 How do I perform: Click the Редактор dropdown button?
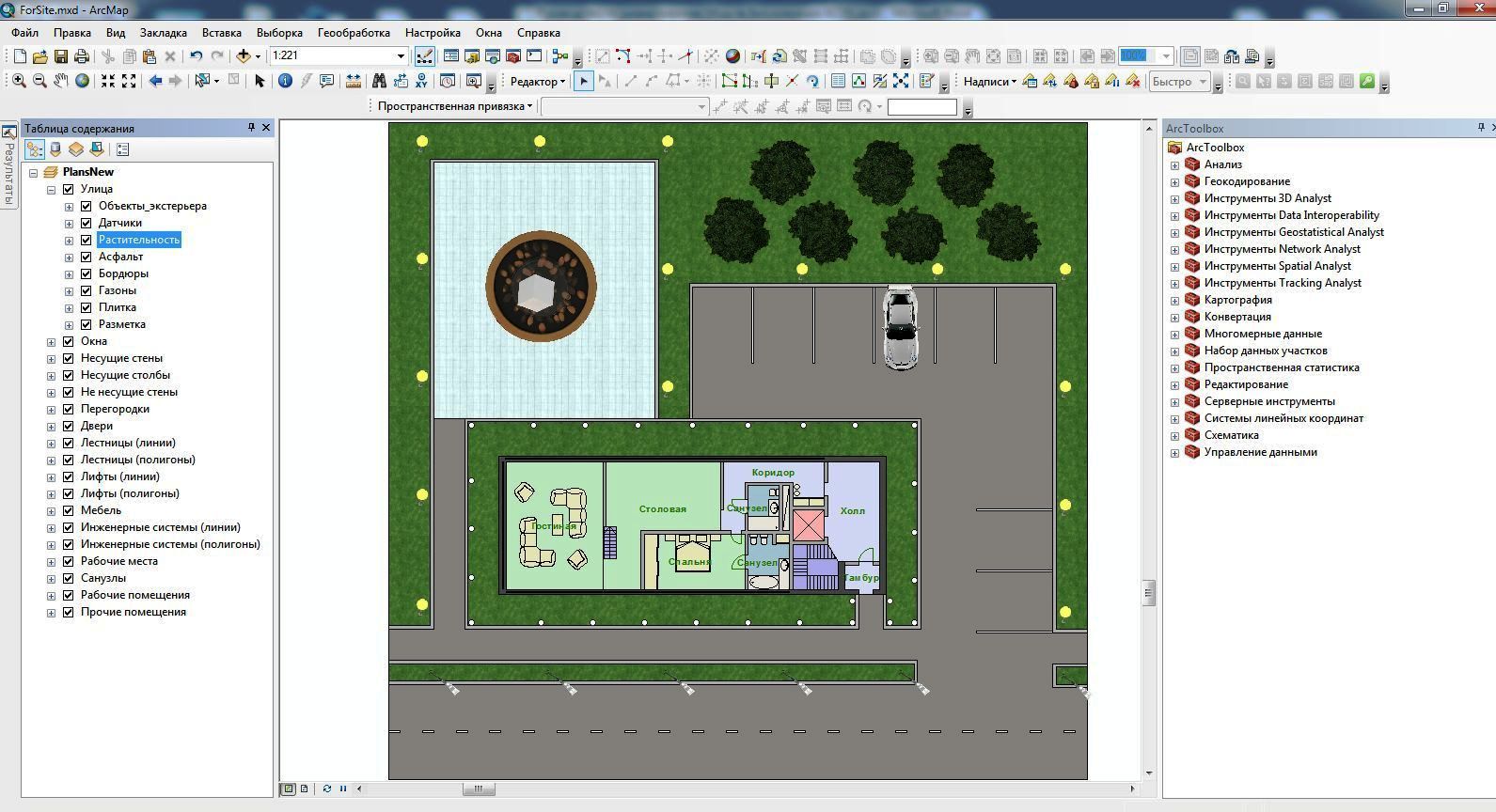click(537, 82)
